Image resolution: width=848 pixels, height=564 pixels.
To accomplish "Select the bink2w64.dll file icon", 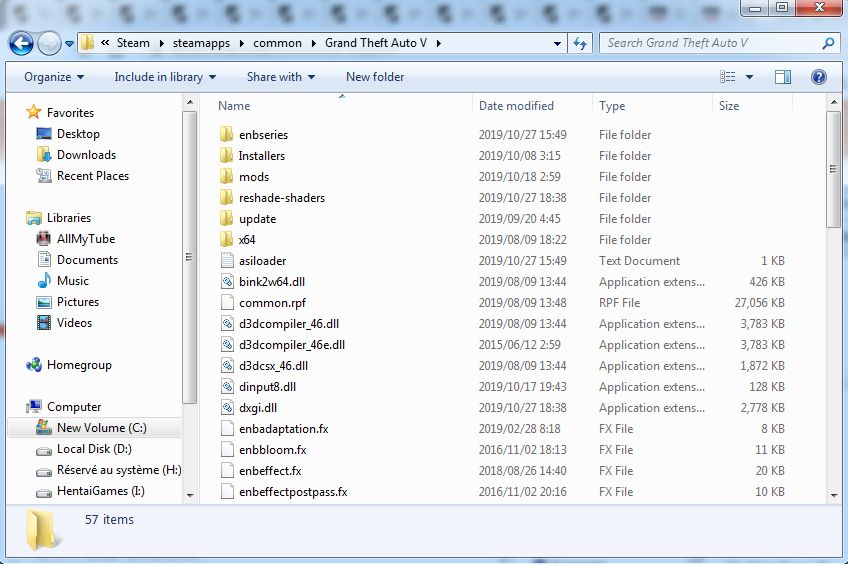I will pos(227,281).
